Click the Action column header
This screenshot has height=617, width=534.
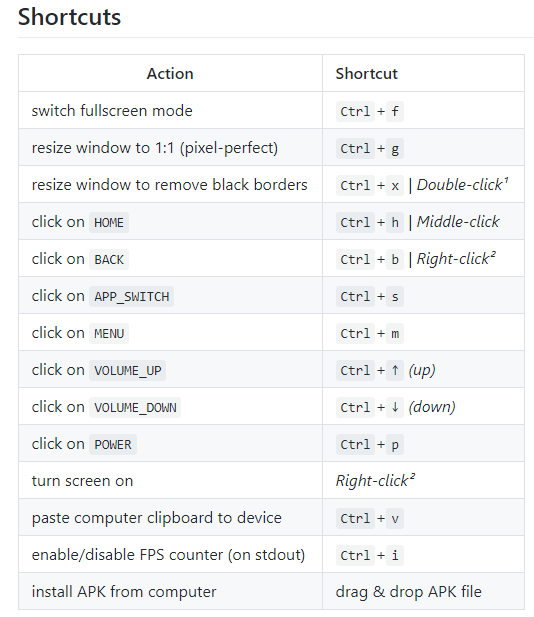coord(170,74)
